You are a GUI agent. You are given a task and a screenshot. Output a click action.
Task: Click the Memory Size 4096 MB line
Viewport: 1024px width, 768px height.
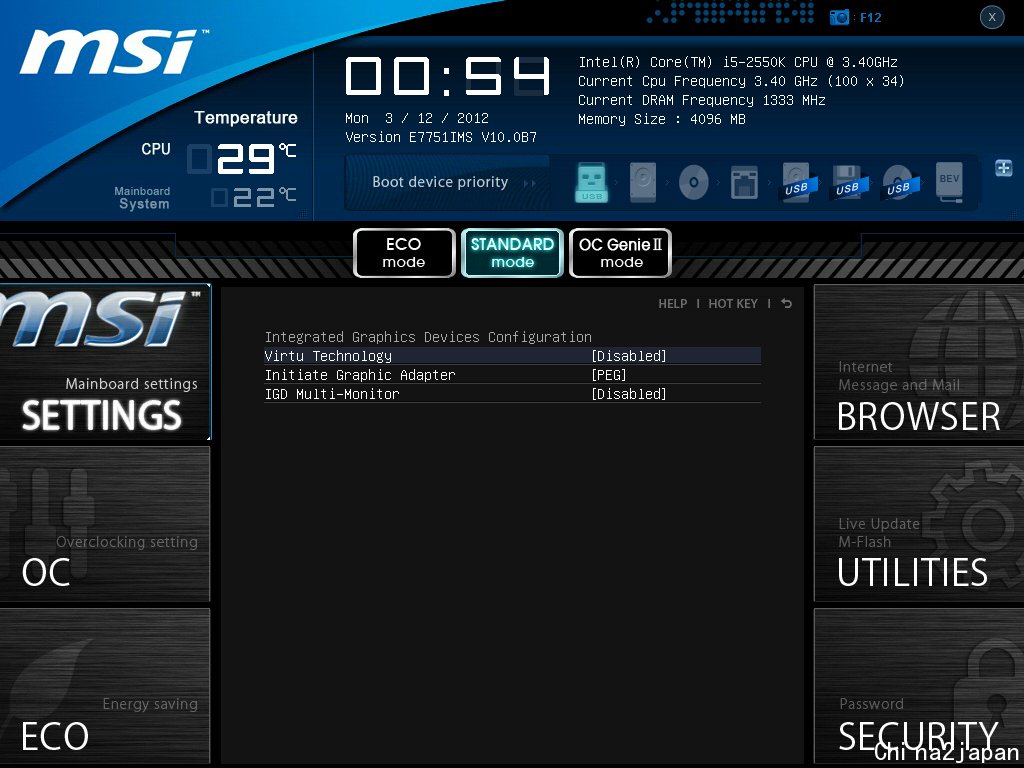click(x=662, y=119)
